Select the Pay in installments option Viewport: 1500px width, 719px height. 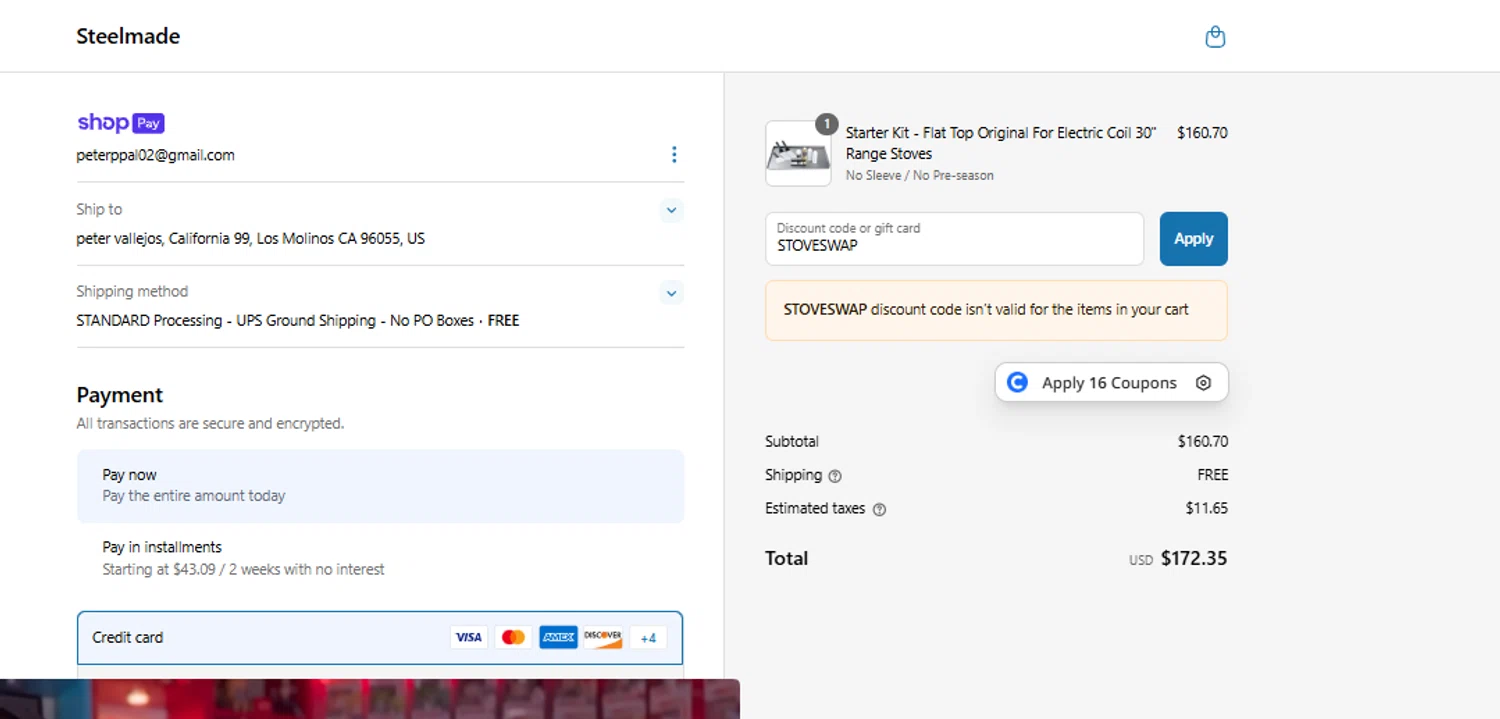[x=380, y=558]
